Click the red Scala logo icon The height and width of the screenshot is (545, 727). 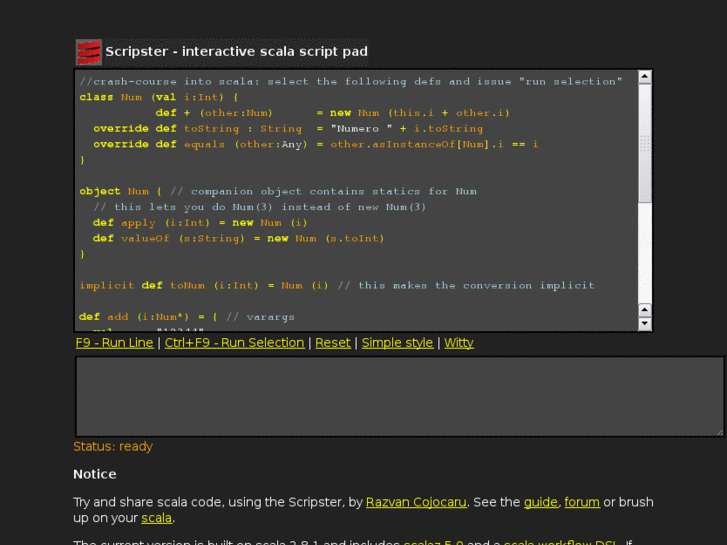coord(89,52)
